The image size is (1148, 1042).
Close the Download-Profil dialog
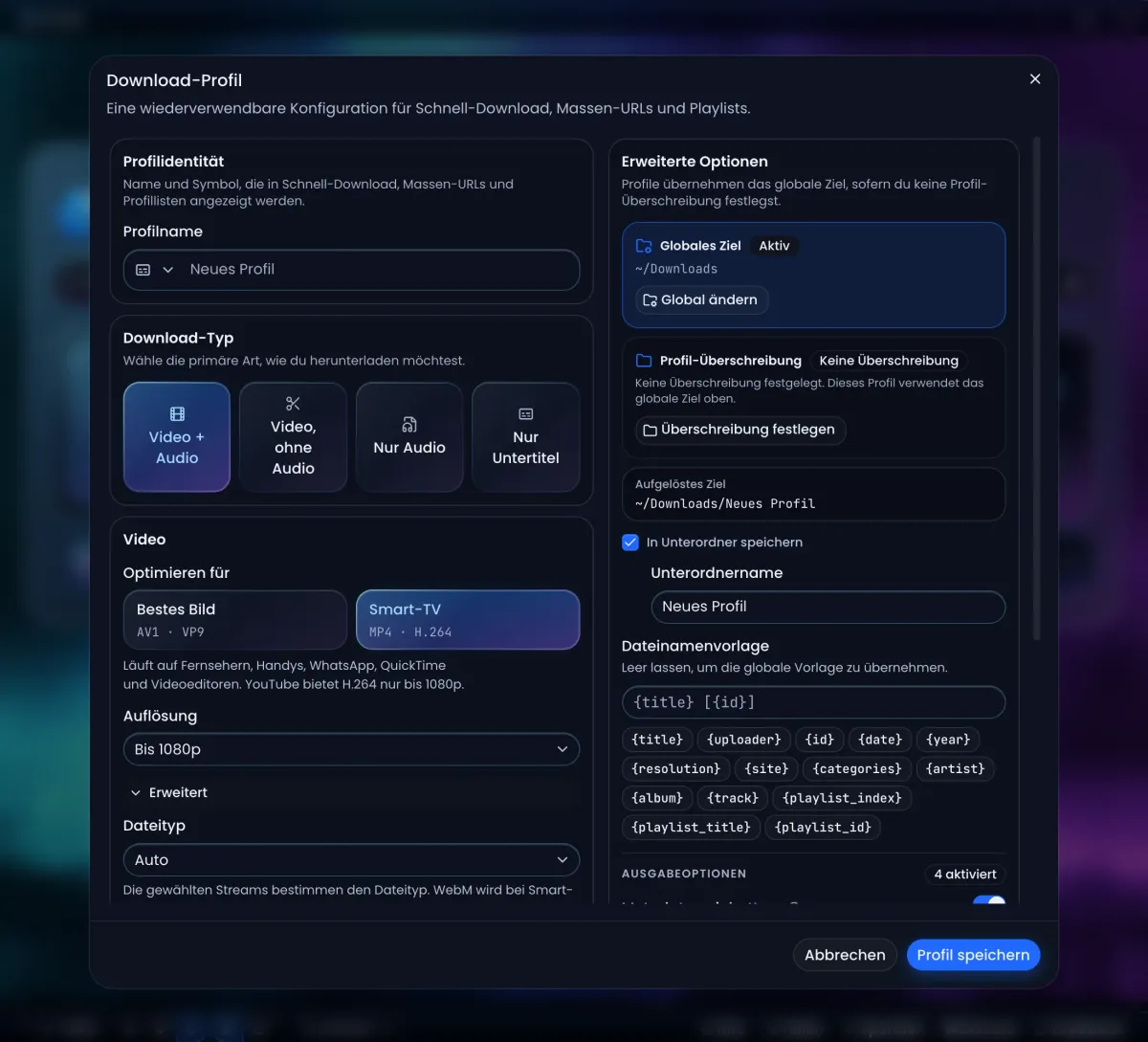point(1034,79)
